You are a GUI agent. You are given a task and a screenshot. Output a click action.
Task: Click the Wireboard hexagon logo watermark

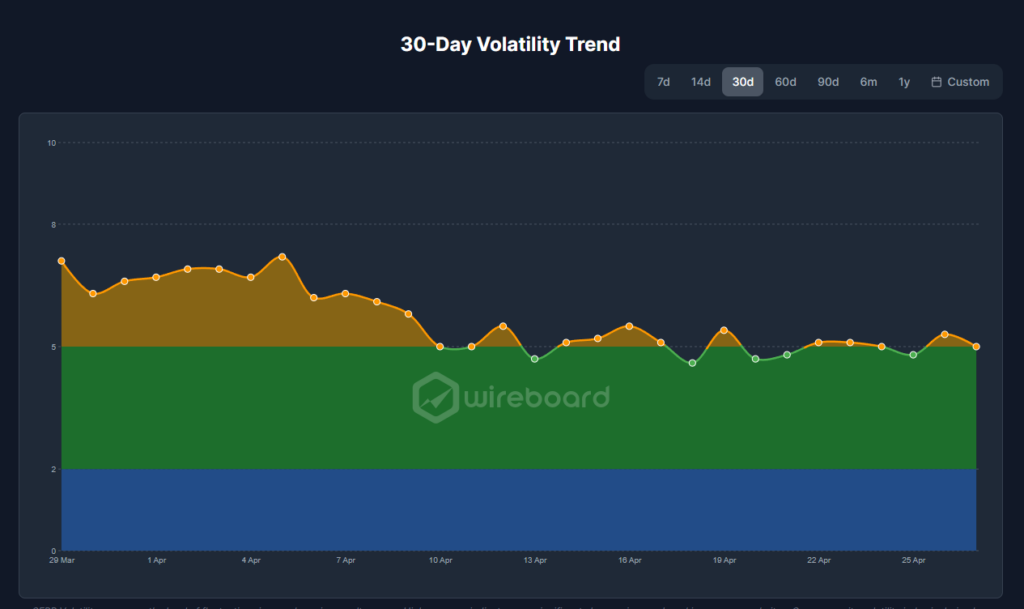pos(436,397)
